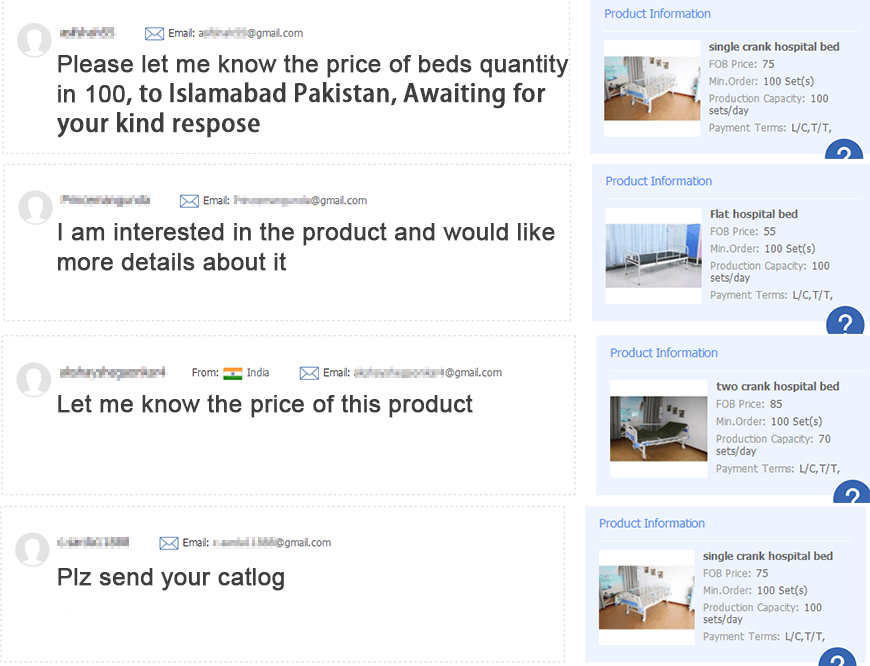The height and width of the screenshot is (666, 870).
Task: Select the message about beds quantity in 100
Action: click(312, 94)
